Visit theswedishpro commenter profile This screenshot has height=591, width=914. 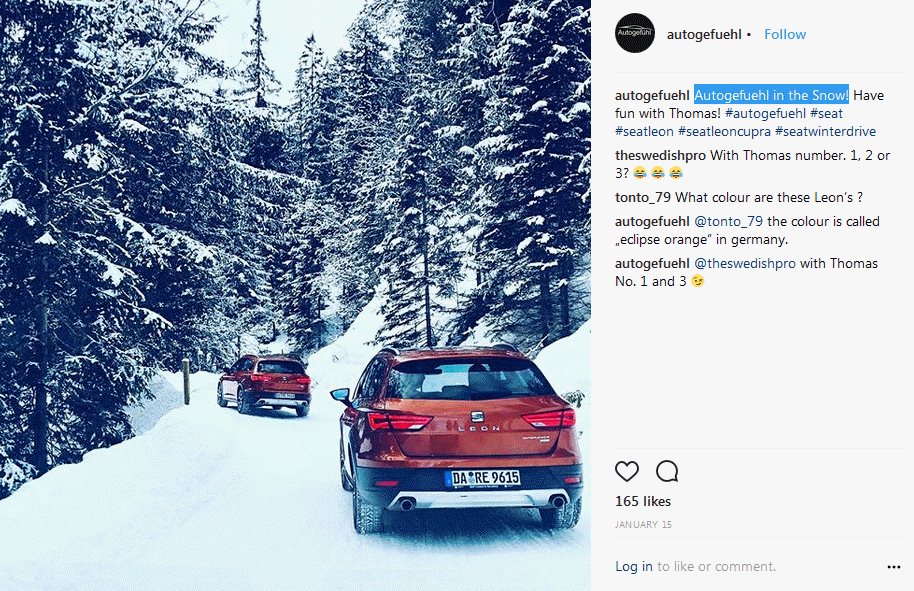(660, 156)
